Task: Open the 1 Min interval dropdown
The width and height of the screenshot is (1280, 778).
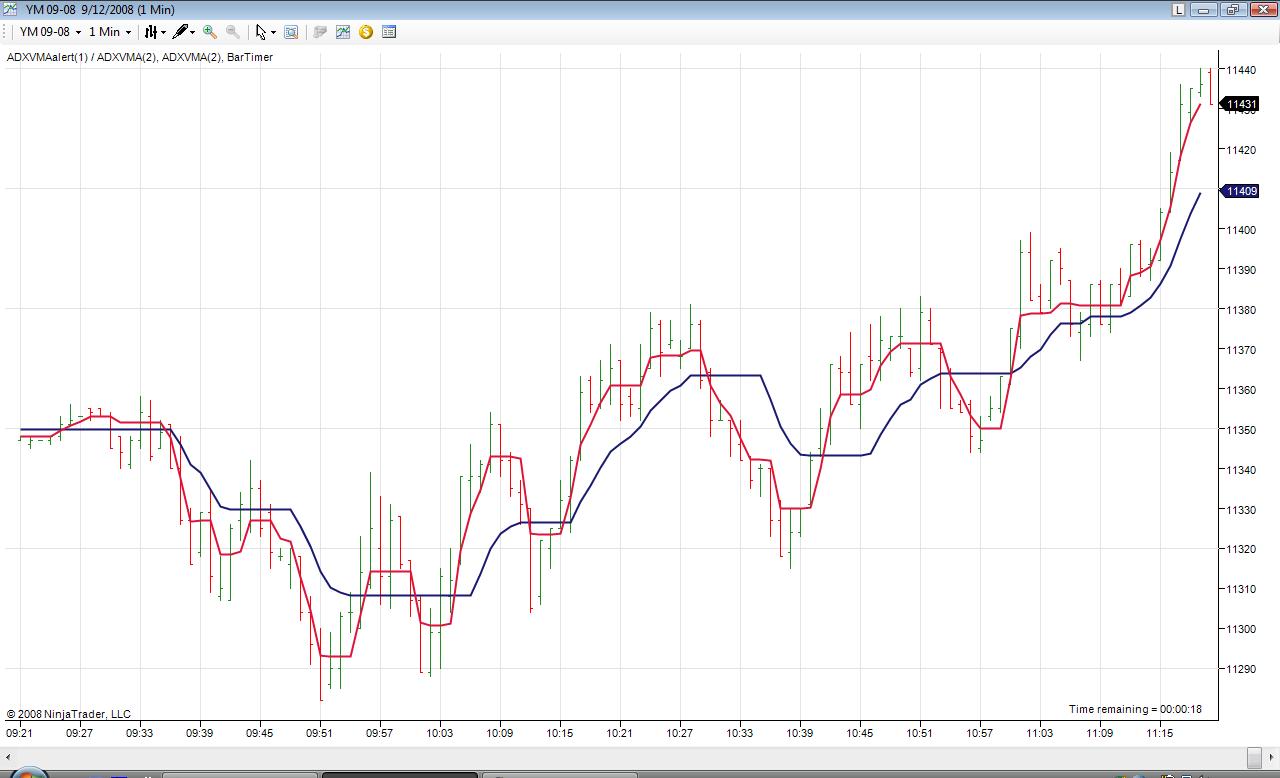Action: [x=110, y=32]
